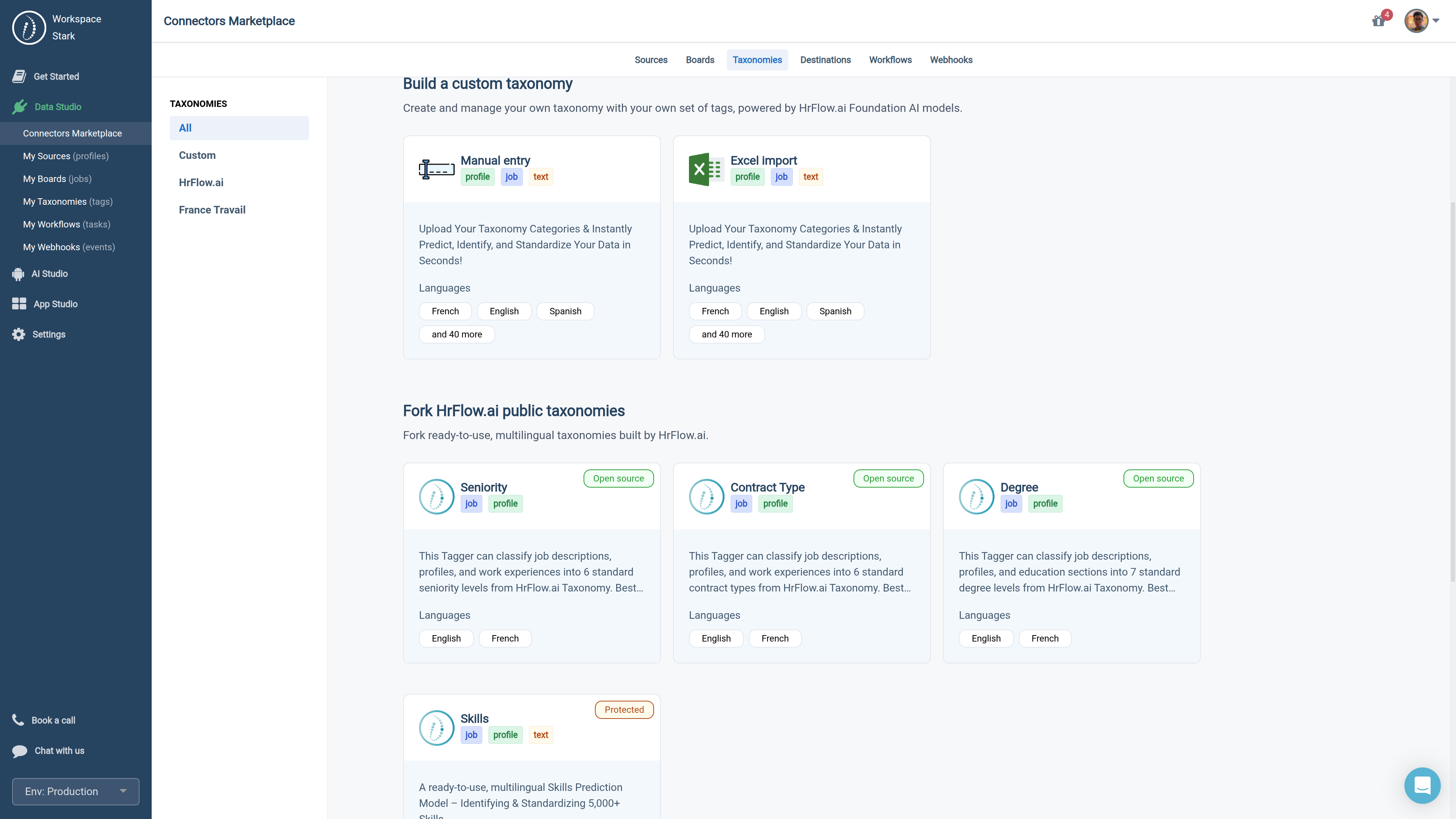1456x819 pixels.
Task: Click the gift notifications icon
Action: [1378, 21]
